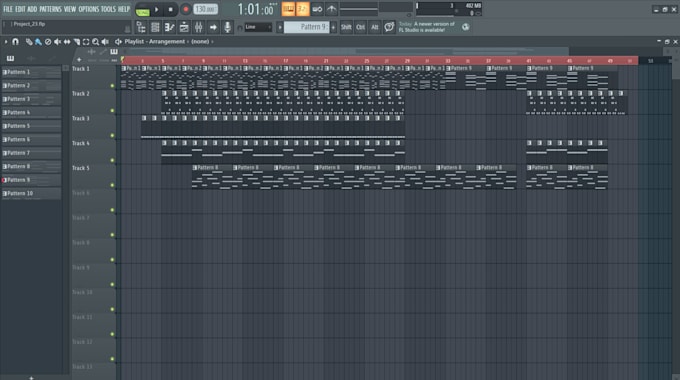
Task: Toggle the Track 4 mute LED
Action: [x=112, y=161]
